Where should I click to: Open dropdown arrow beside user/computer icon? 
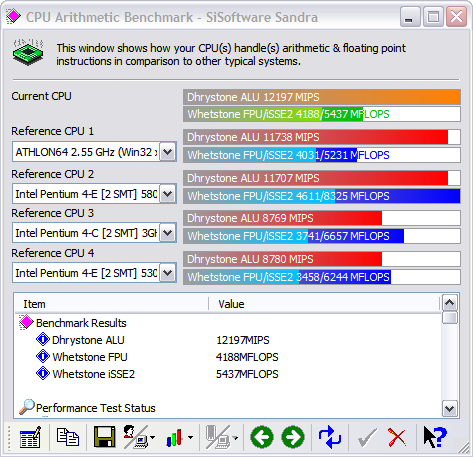[152, 437]
